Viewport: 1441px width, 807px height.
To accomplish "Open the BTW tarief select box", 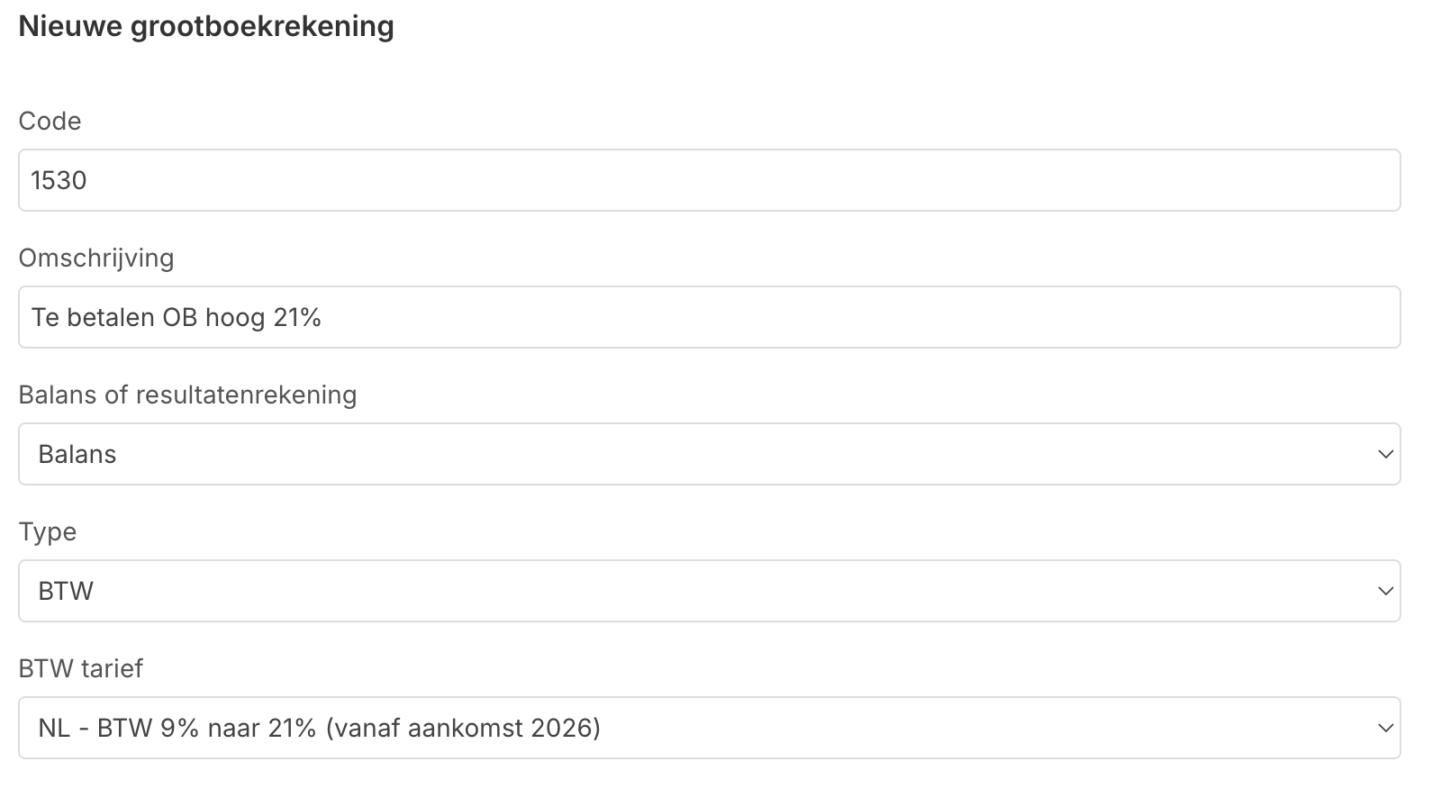I will [x=708, y=728].
